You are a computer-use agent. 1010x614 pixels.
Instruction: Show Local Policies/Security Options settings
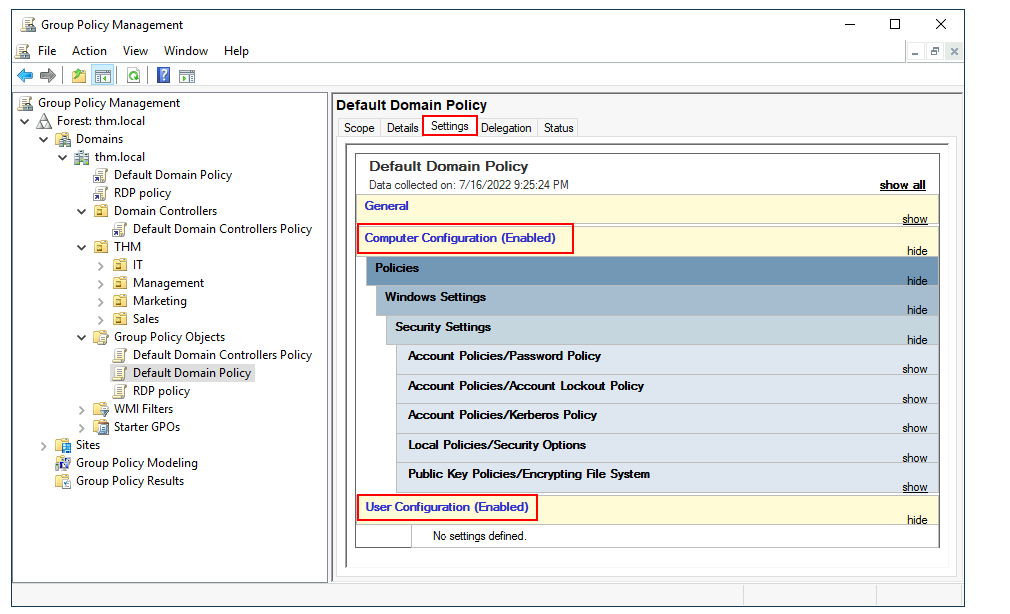pyautogui.click(x=915, y=458)
